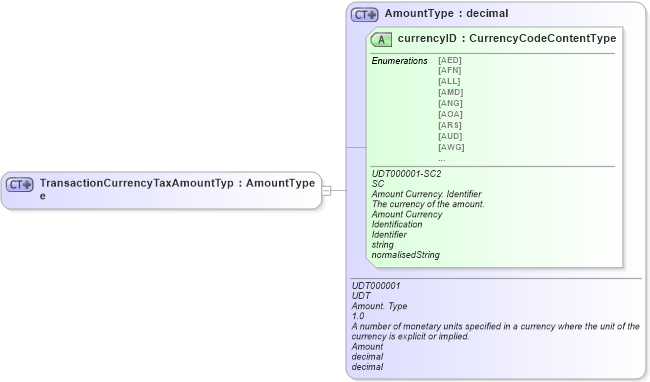This screenshot has width=650, height=382.
Task: Select the TransactionCurrencyTaxAmountType : AmountType label
Action: (177, 189)
